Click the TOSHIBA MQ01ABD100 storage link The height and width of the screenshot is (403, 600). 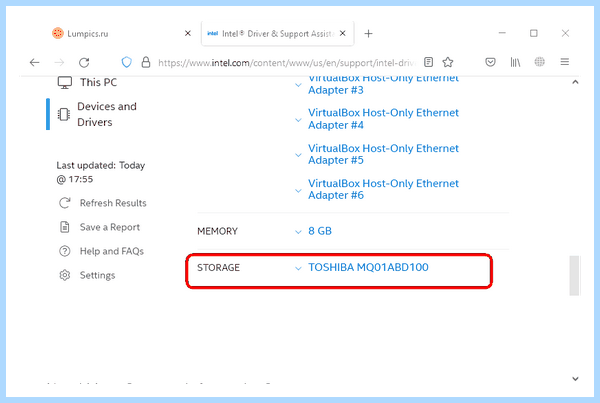[368, 267]
